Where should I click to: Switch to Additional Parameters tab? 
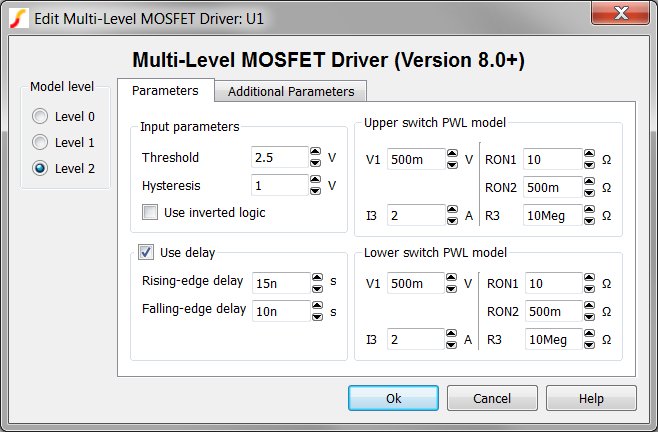point(291,91)
